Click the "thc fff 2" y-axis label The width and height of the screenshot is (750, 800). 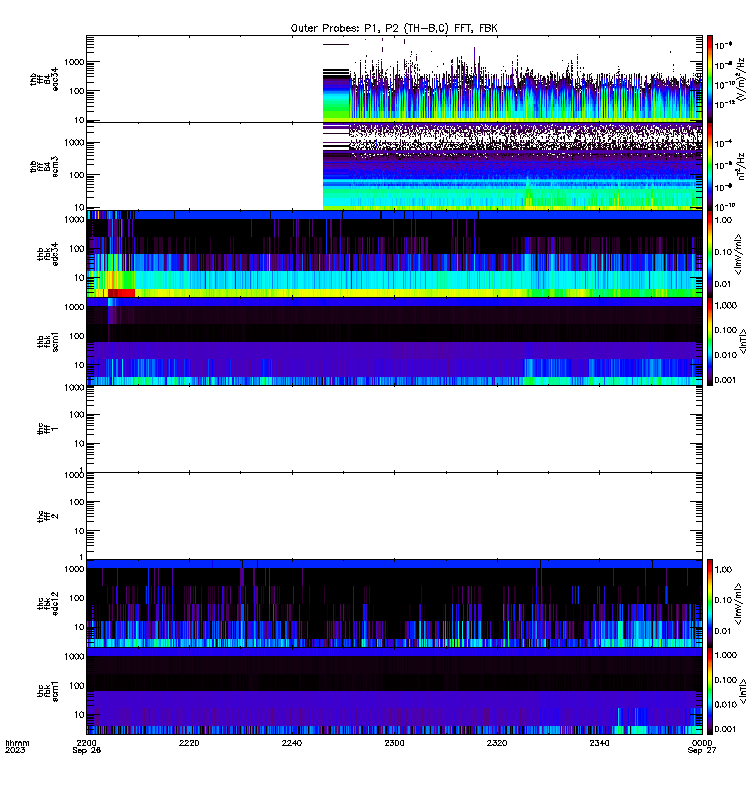47,516
